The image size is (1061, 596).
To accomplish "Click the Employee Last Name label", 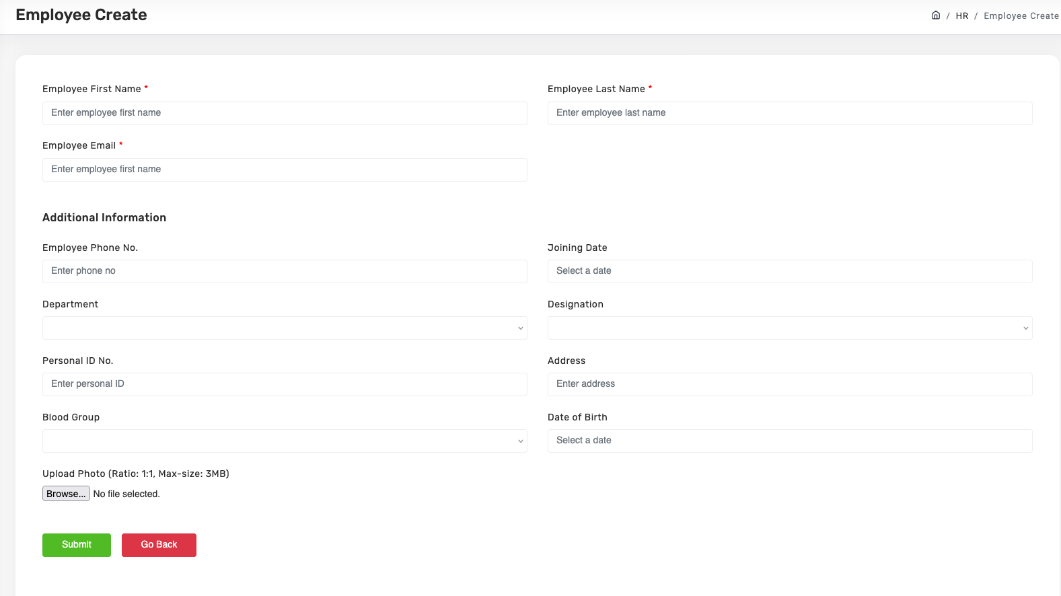I will tap(596, 89).
